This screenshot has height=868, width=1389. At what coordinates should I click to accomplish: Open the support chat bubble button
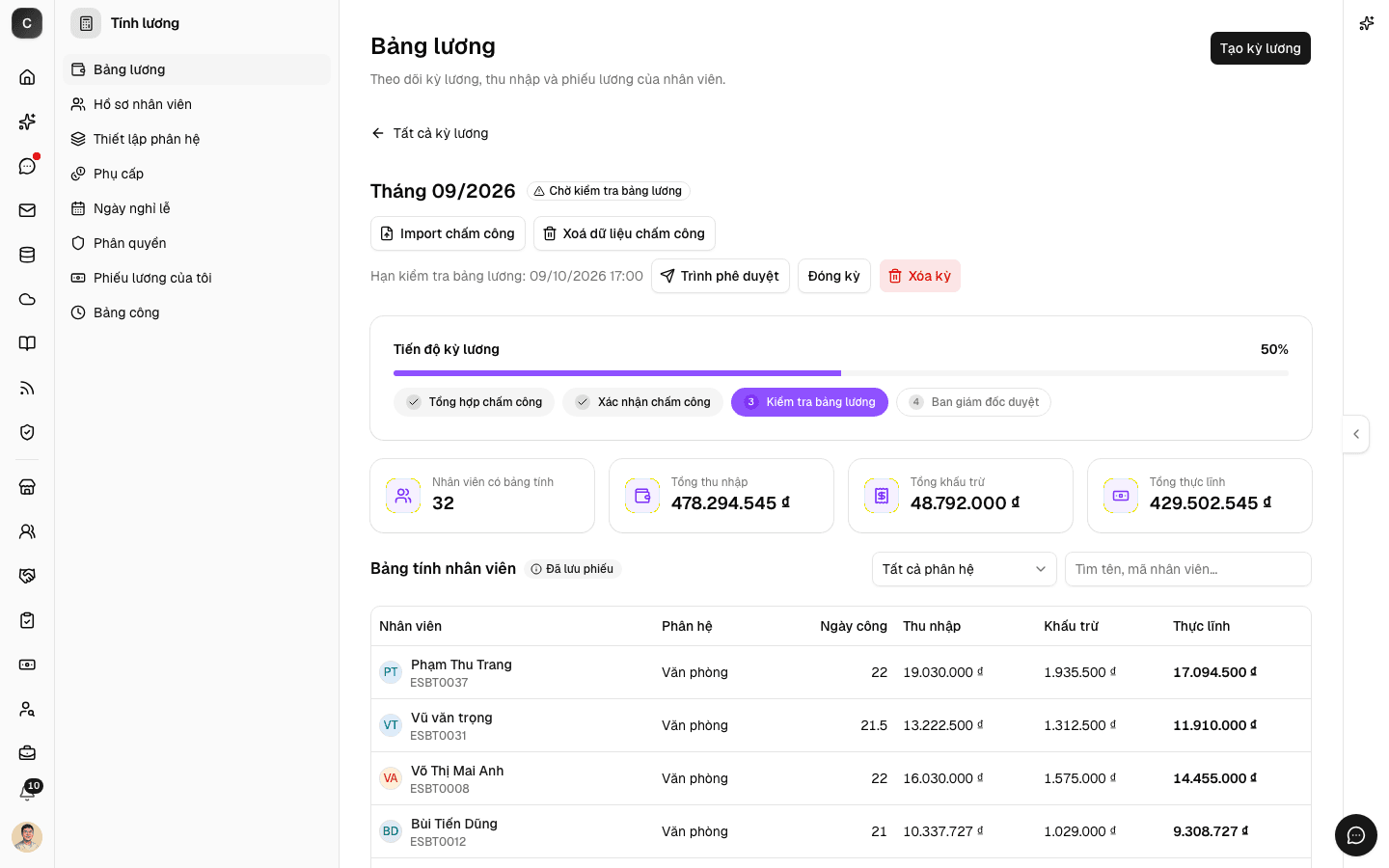click(1356, 835)
